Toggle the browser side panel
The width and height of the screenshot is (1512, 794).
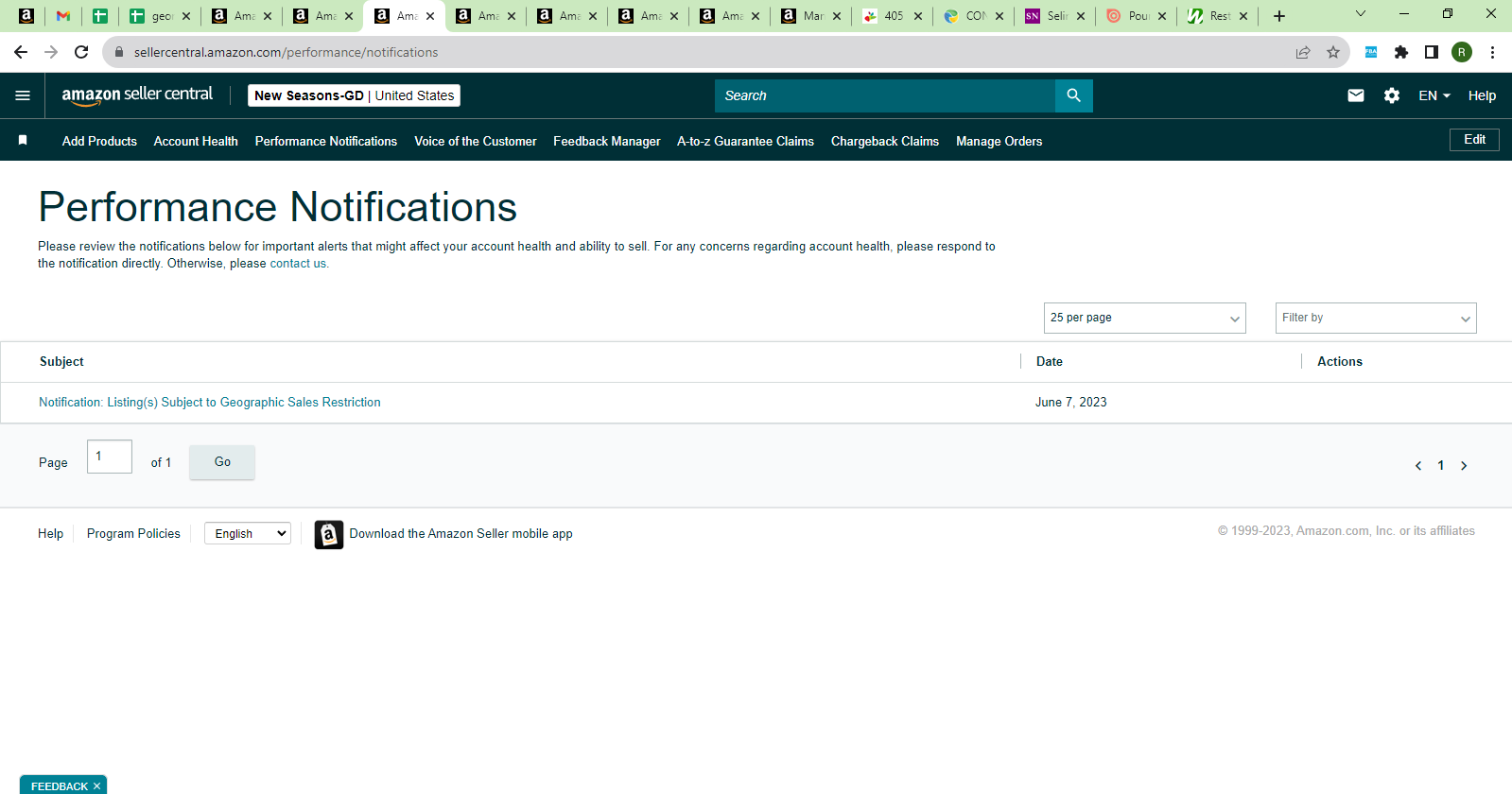point(1432,52)
